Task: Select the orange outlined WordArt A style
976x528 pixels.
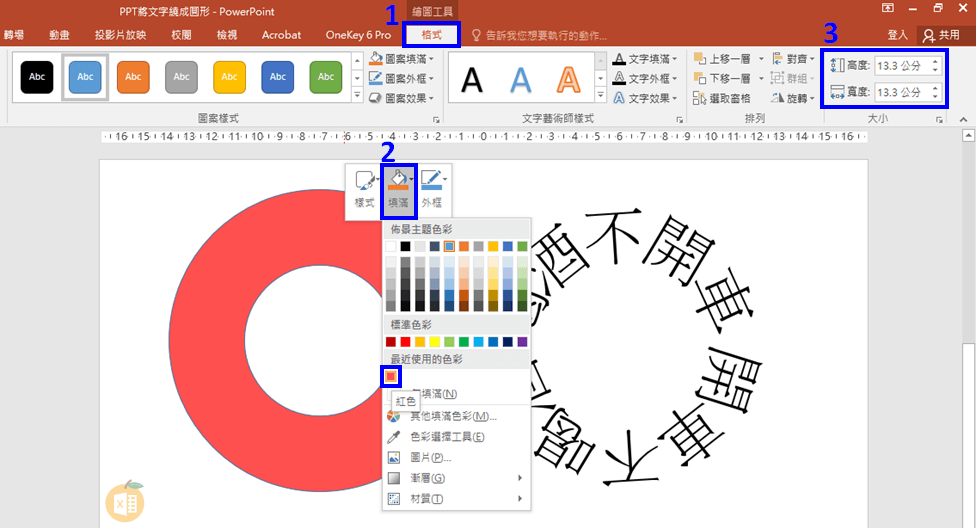Action: (568, 79)
